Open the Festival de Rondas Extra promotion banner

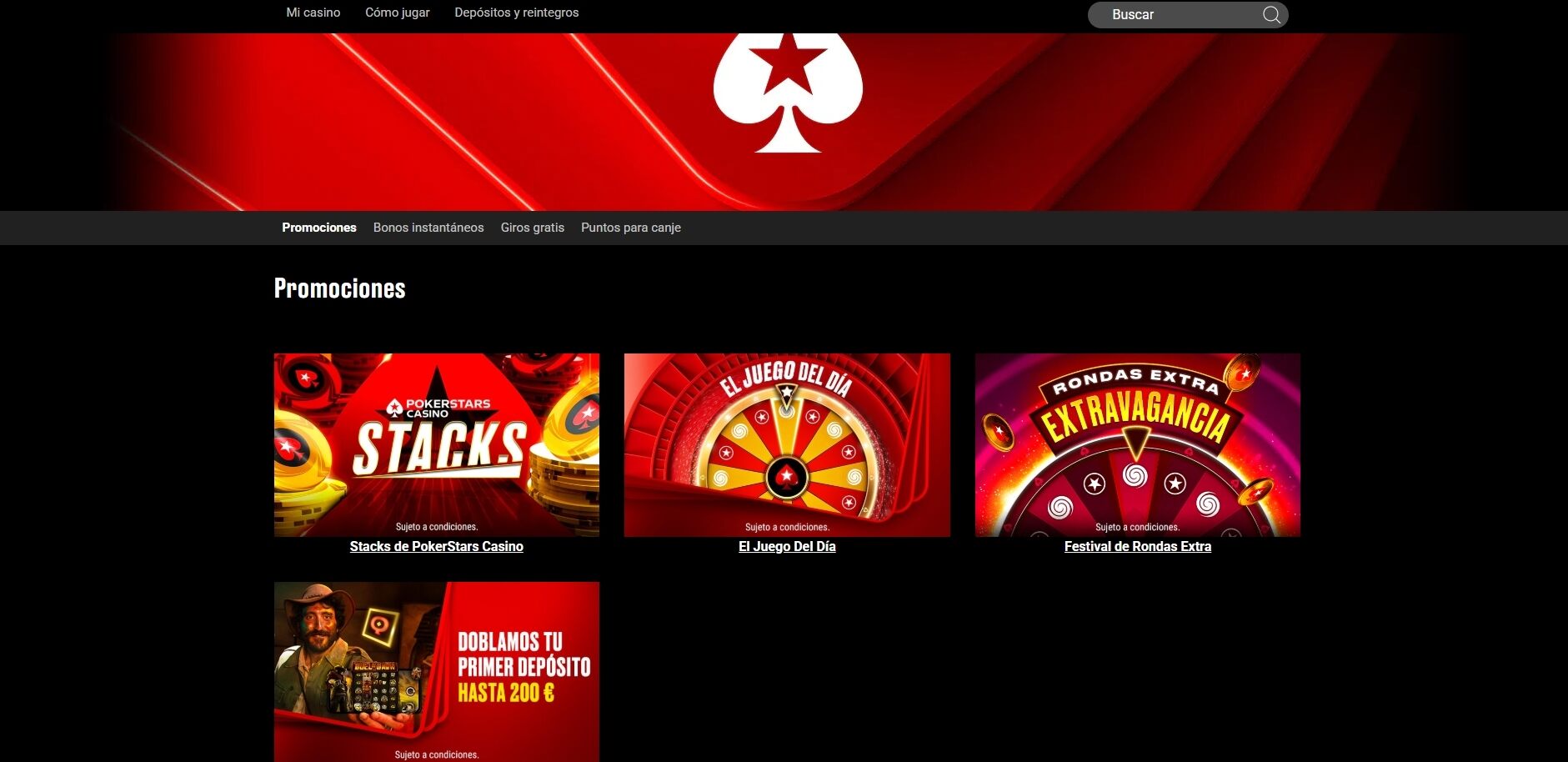pos(1137,444)
